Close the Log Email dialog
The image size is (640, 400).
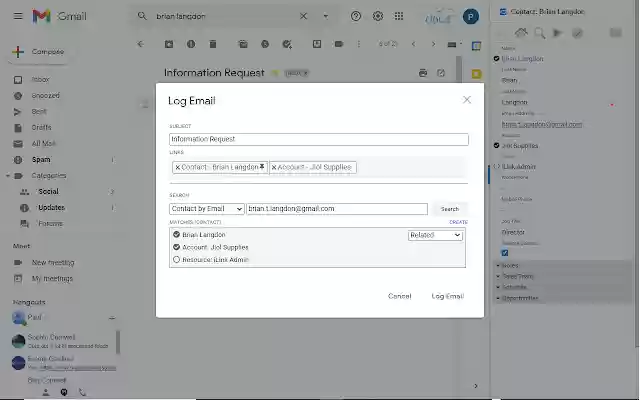pos(466,100)
